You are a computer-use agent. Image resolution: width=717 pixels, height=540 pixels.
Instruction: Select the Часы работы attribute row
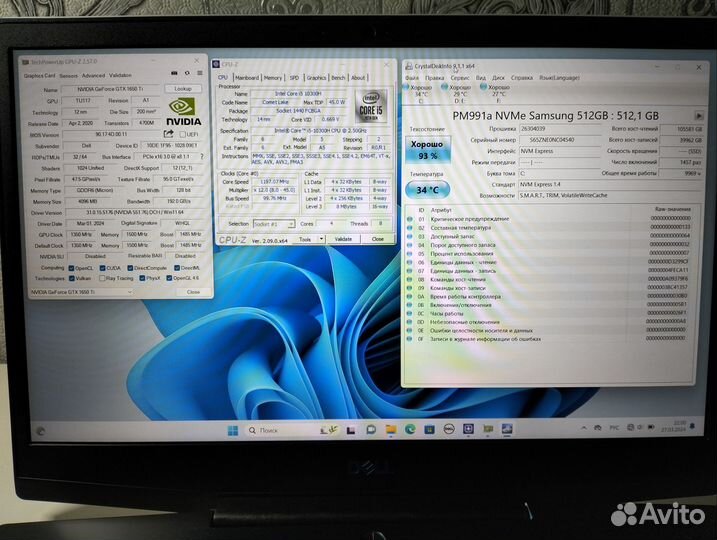pos(549,314)
